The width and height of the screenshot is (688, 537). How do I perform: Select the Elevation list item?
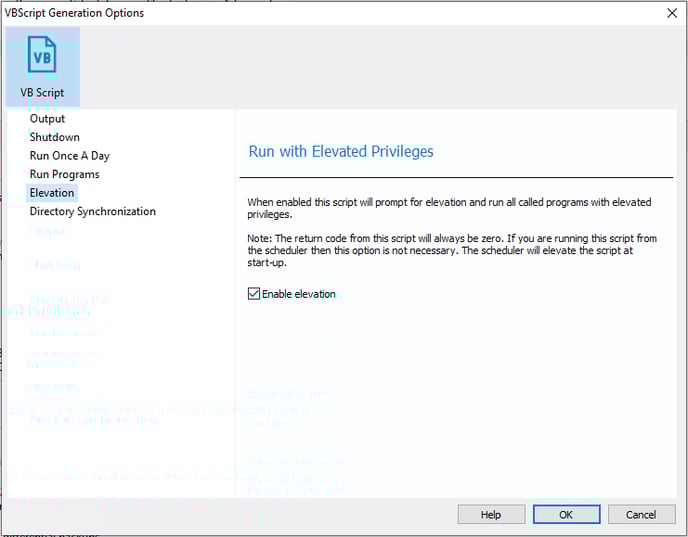pos(52,193)
